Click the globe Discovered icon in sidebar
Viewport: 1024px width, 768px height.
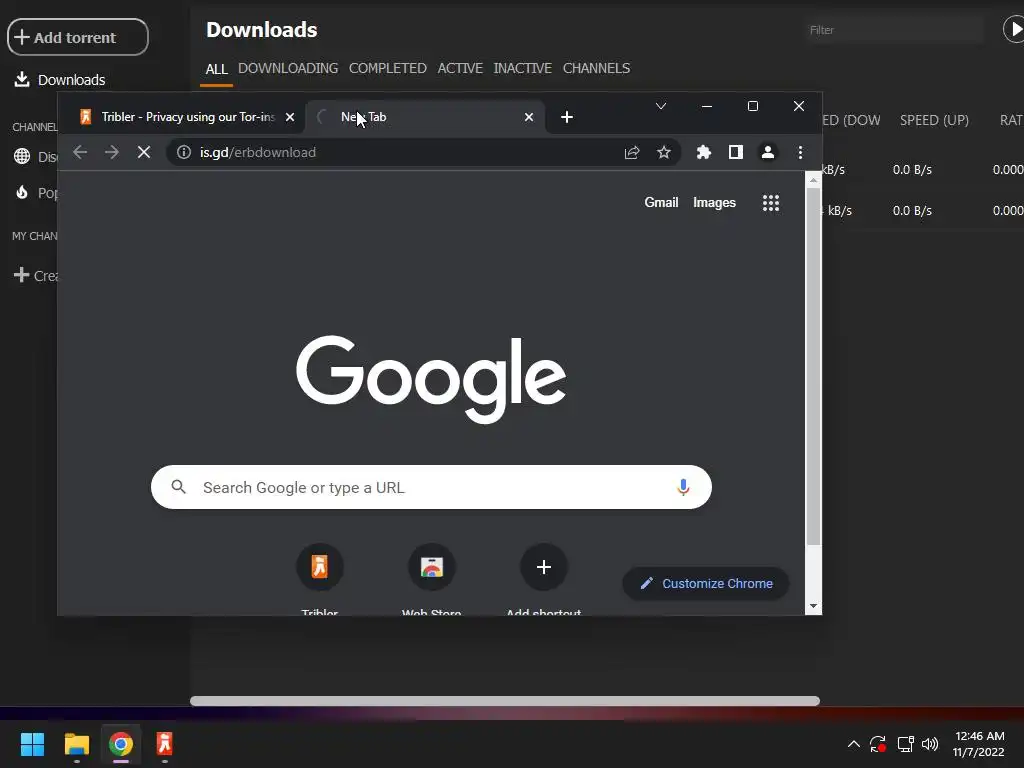click(x=22, y=156)
